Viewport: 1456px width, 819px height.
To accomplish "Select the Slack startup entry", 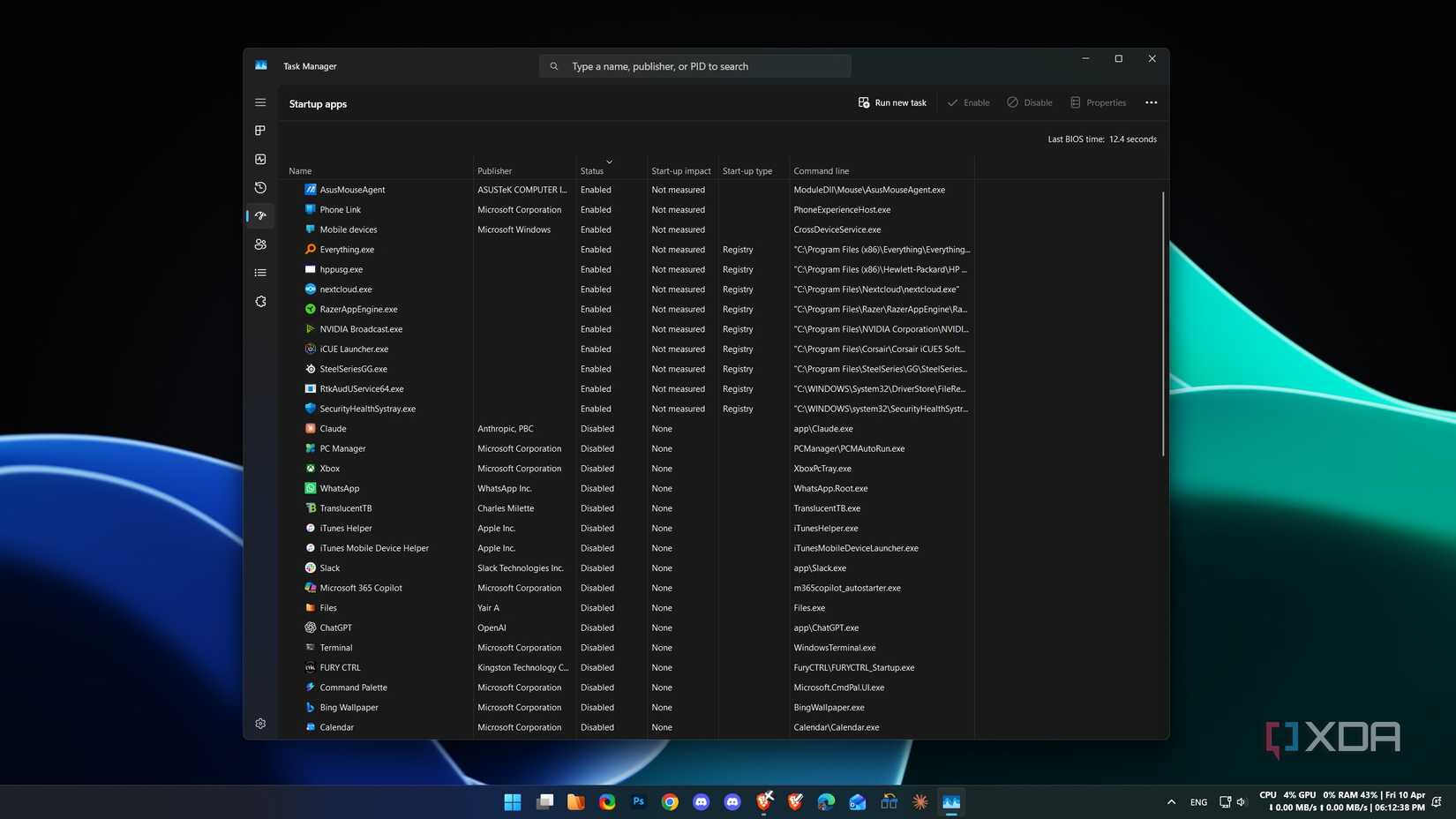I will click(329, 567).
